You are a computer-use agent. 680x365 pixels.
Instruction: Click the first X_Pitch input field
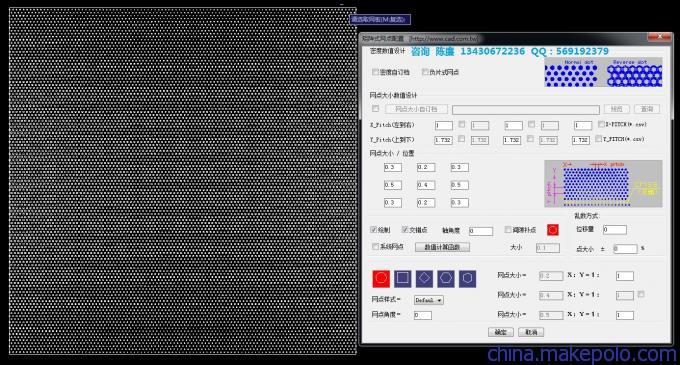tap(444, 126)
